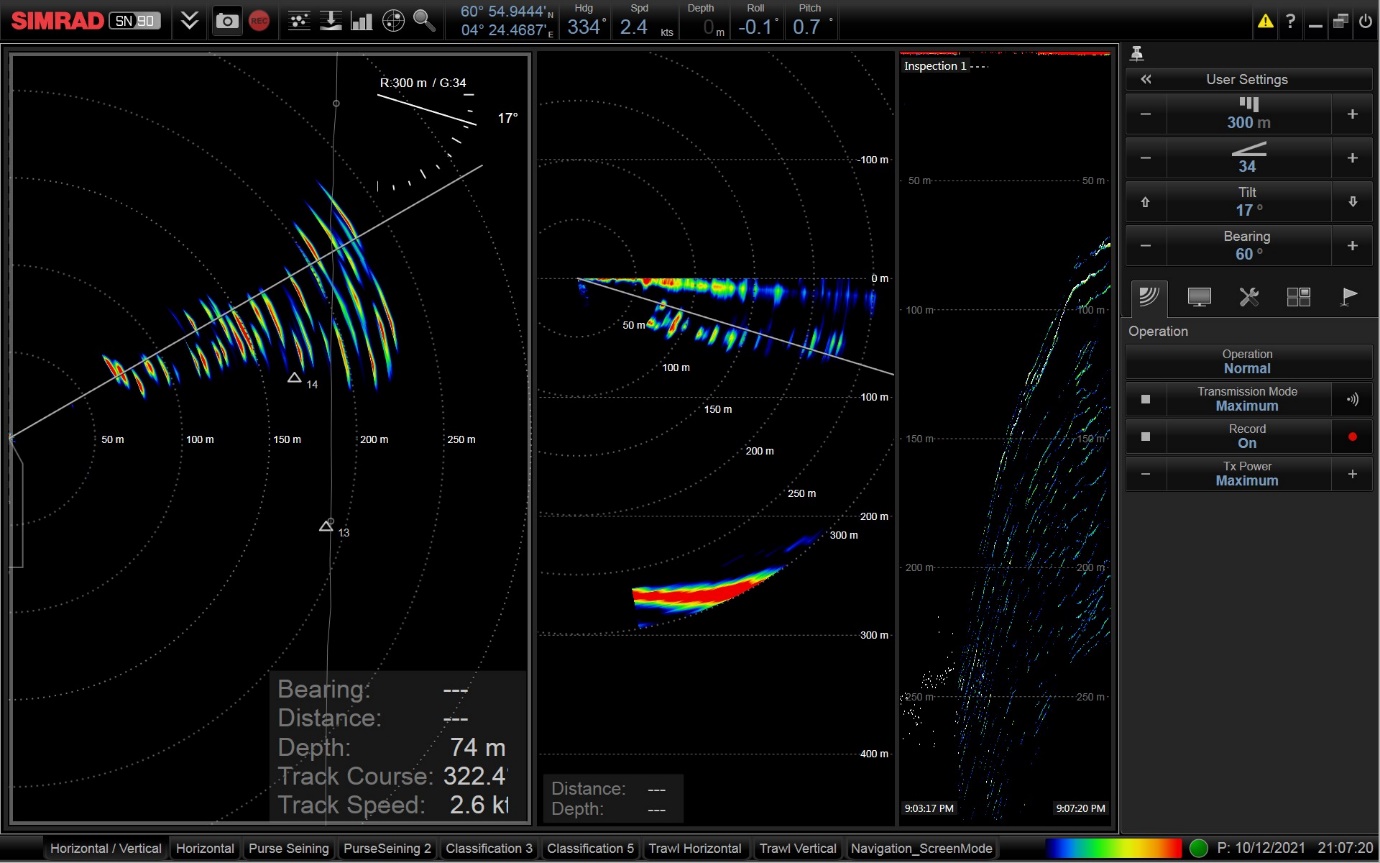This screenshot has width=1380, height=863.
Task: Open the Operation Normal selector
Action: 1248,361
